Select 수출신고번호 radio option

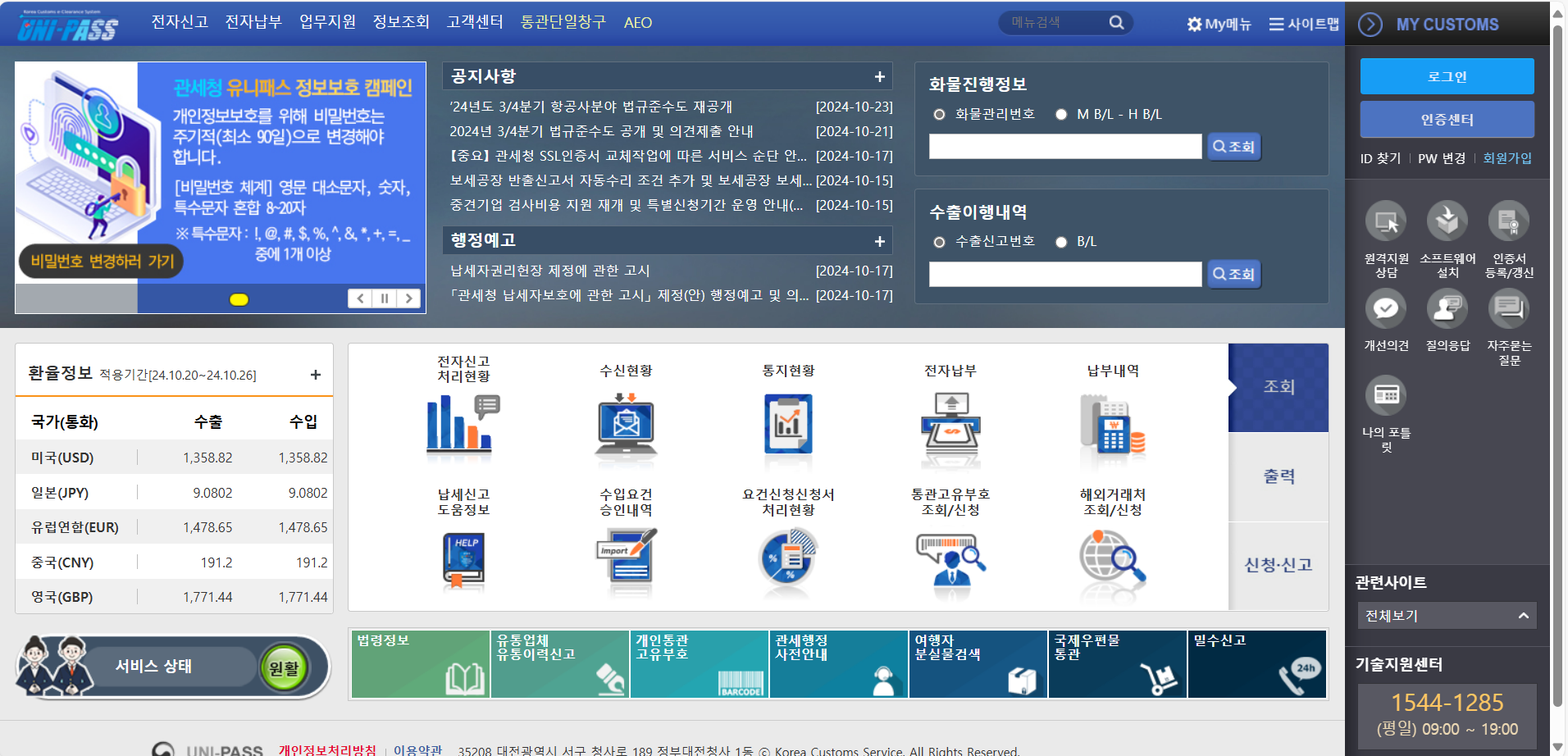tap(940, 242)
